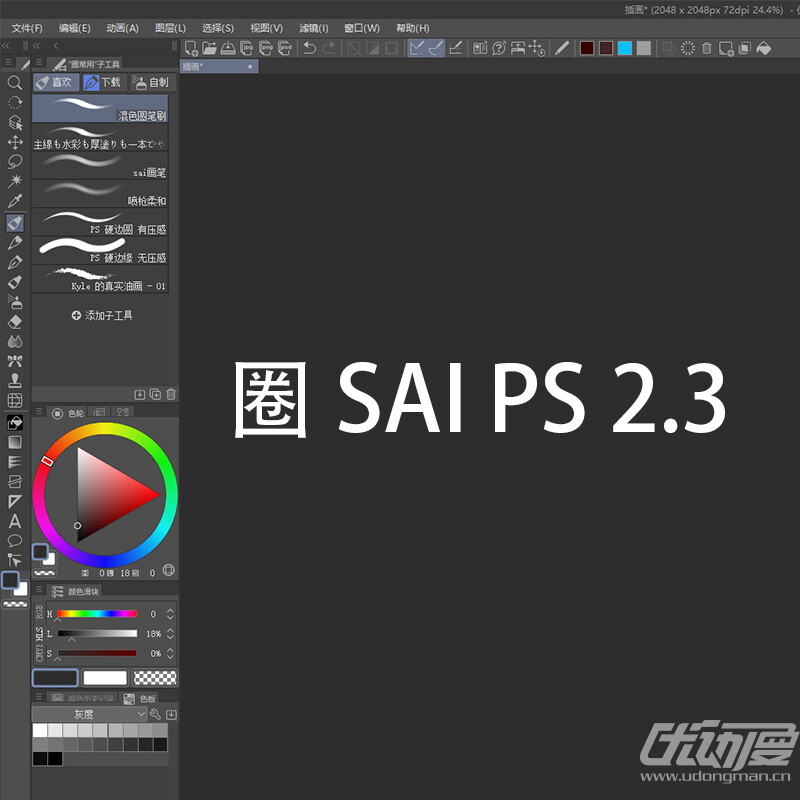Click the H hue slider
800x800 pixels.
point(96,614)
